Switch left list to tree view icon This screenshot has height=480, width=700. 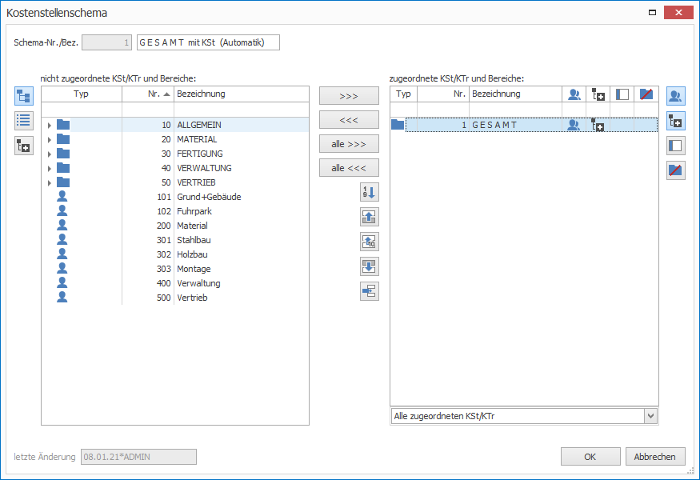point(24,96)
